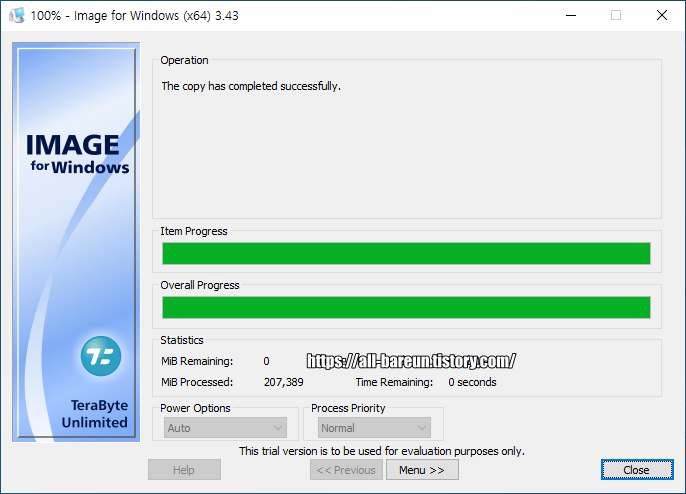Click the Time Remaining '0 seconds' value
The image size is (686, 494).
click(x=472, y=382)
